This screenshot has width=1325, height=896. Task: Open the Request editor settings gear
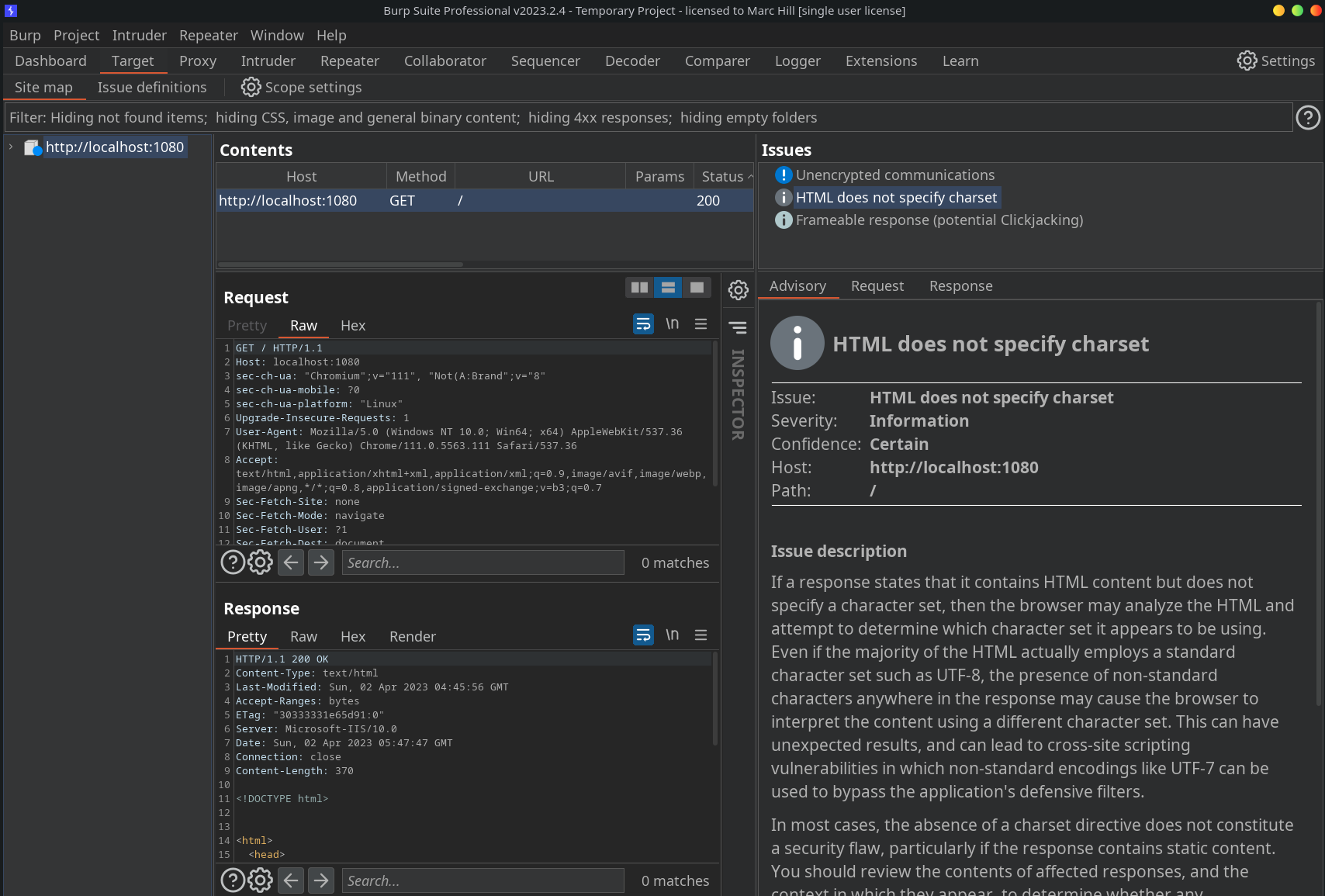click(738, 289)
